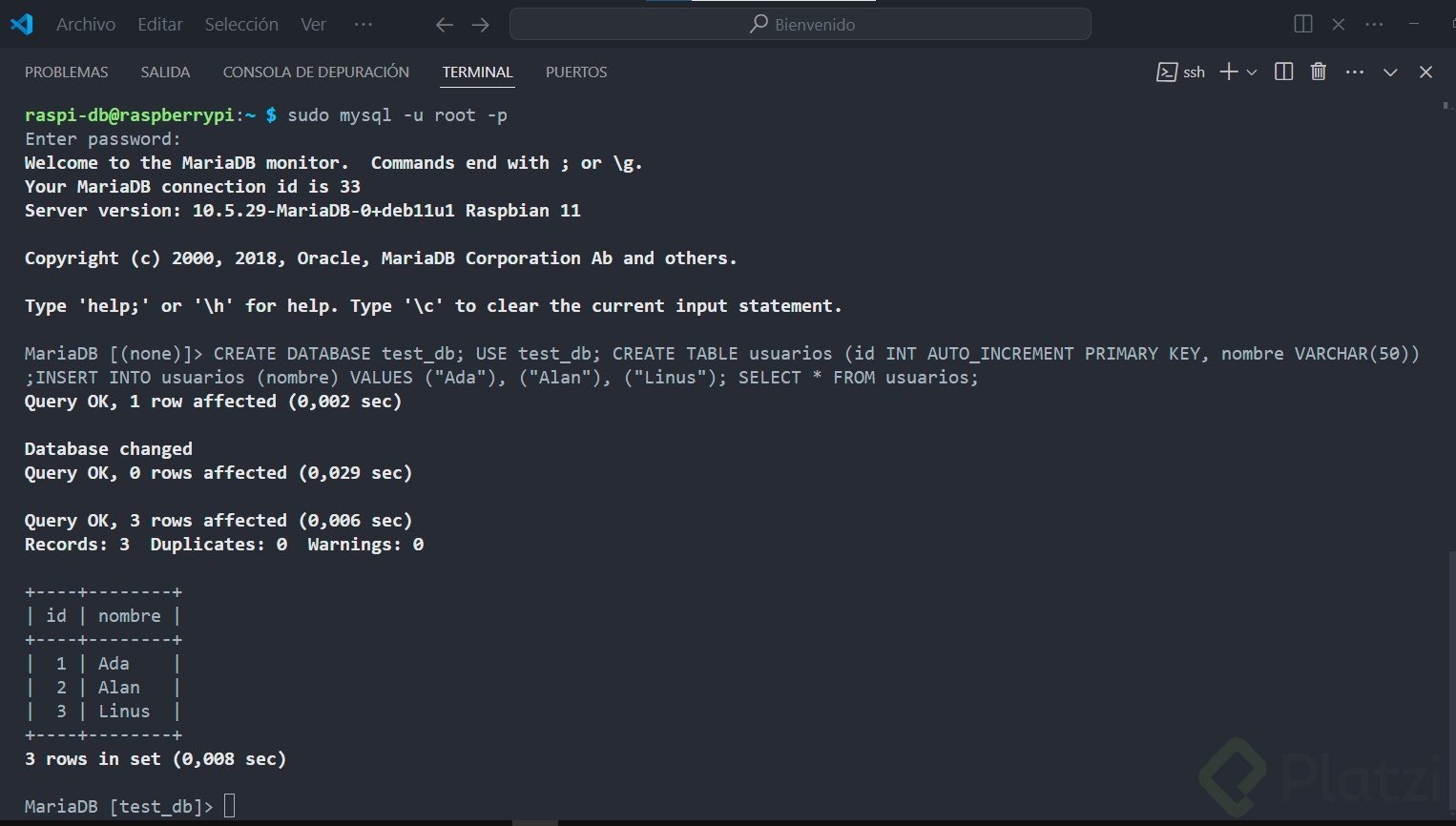Screen dimensions: 1456x826
Task: Click the "CREATE DATABASE test_db;" statement
Action: tap(340, 354)
